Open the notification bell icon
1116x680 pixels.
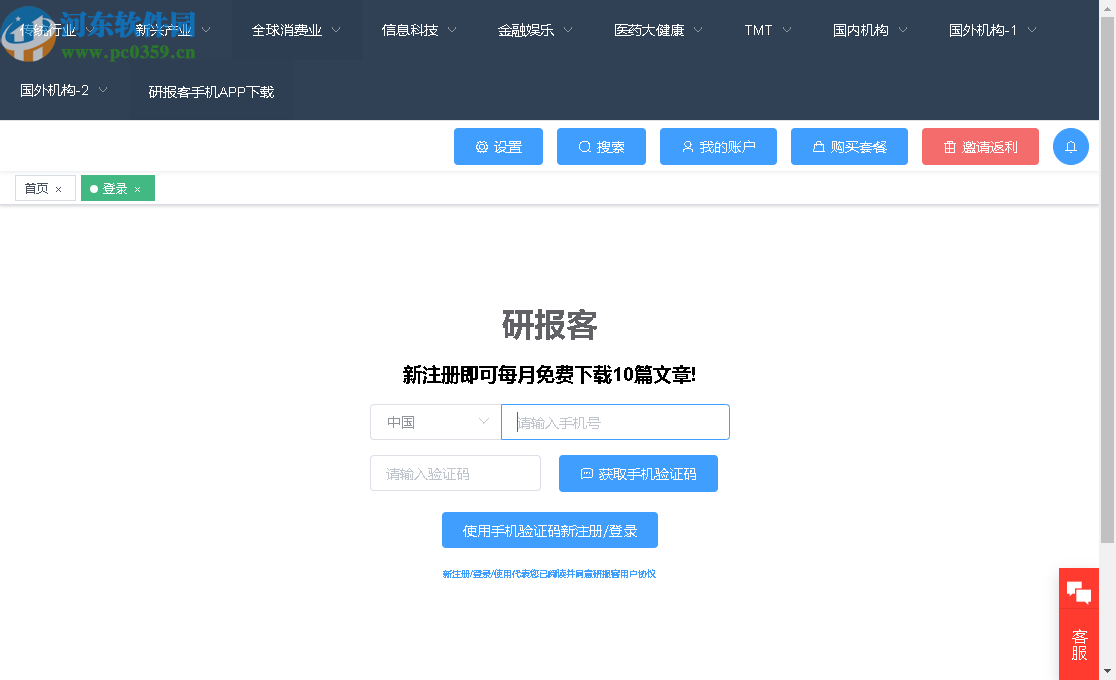[x=1071, y=146]
